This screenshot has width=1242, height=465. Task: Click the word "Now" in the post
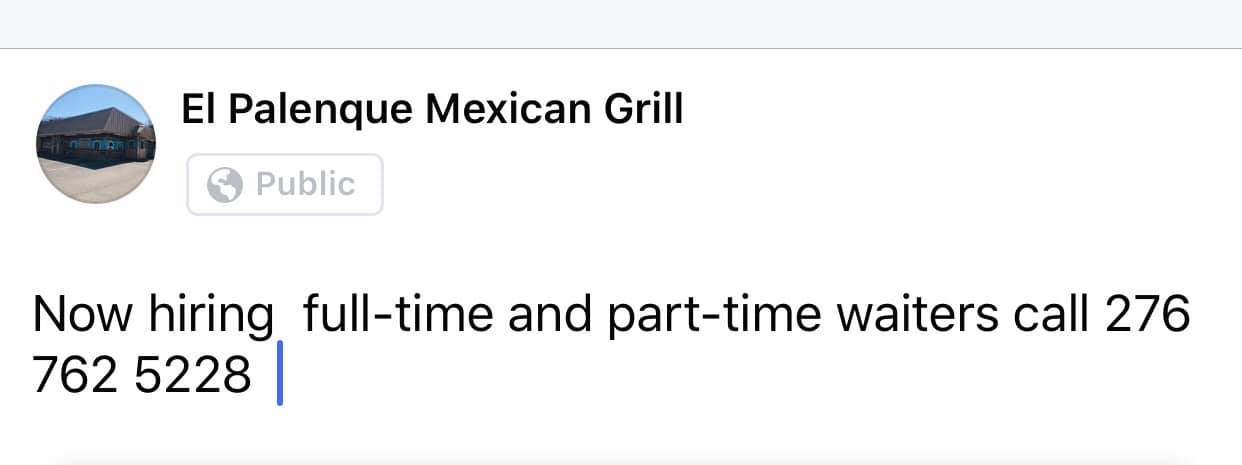point(83,316)
